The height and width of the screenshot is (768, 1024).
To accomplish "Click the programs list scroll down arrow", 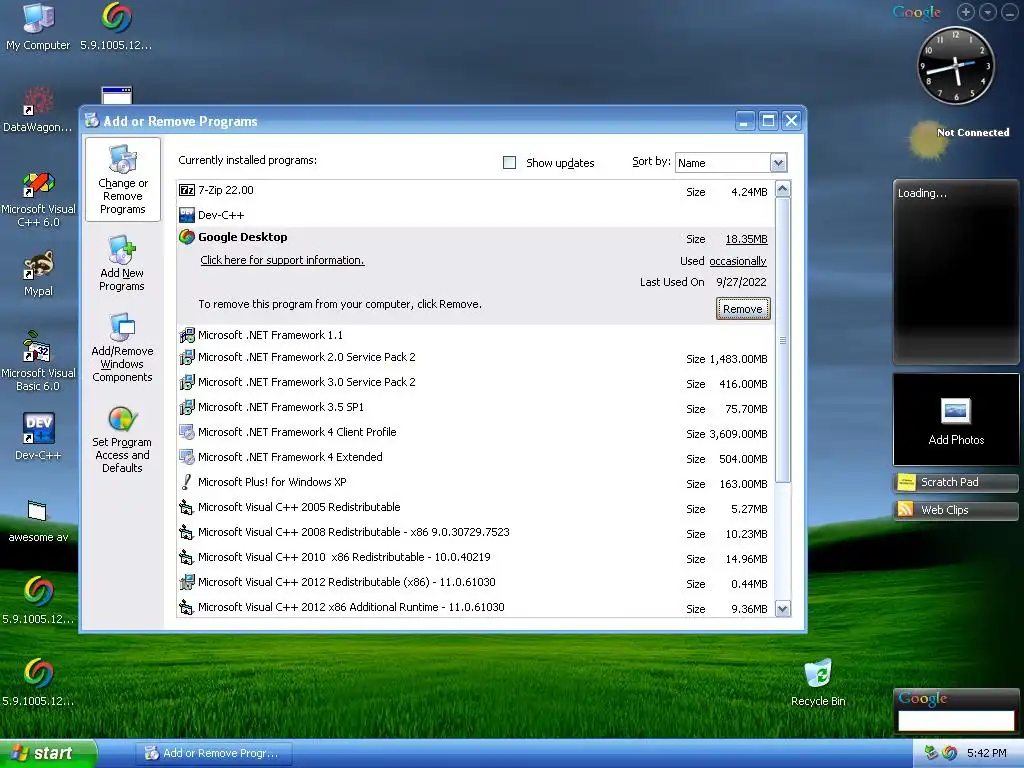I will click(x=782, y=609).
